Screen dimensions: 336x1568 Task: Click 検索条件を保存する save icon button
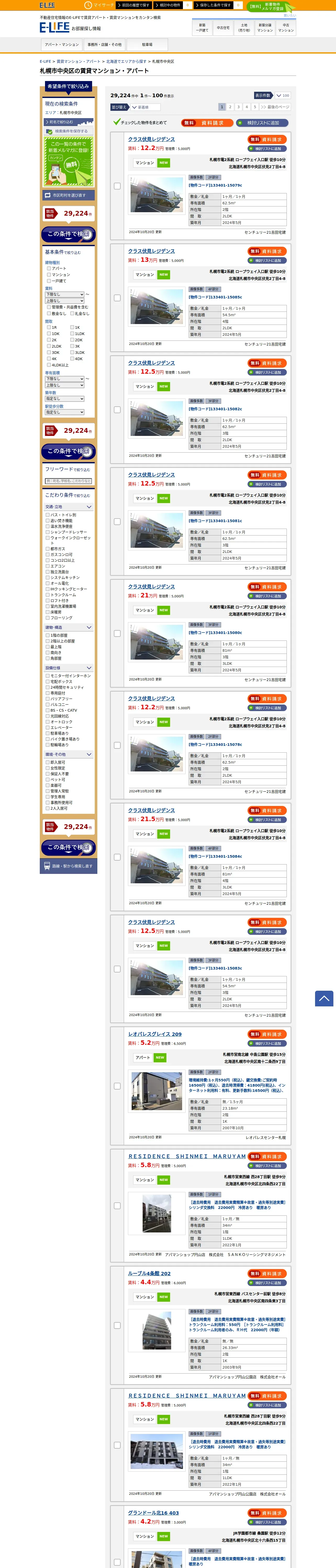pos(68,131)
